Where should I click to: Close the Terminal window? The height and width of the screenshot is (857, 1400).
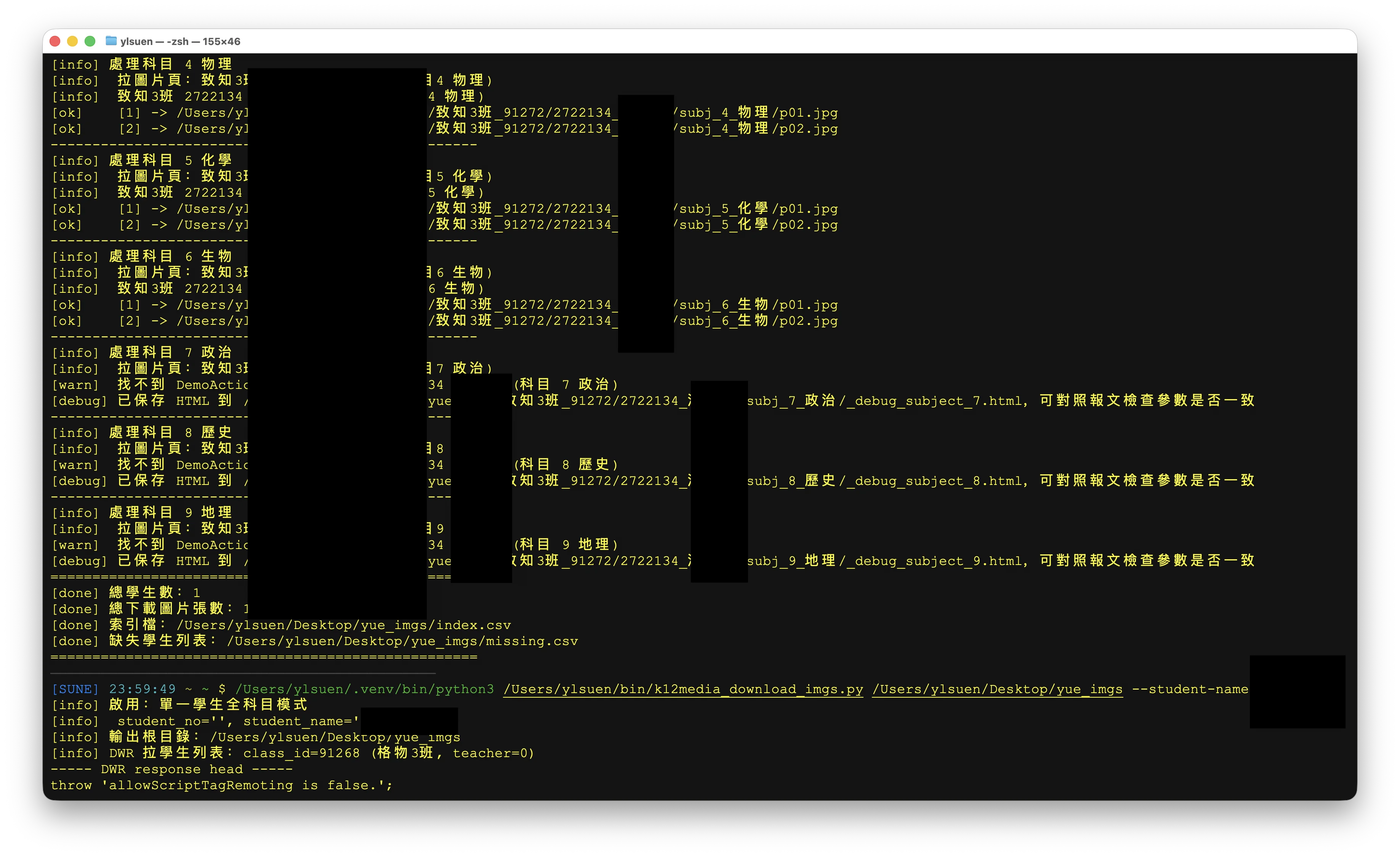55,41
